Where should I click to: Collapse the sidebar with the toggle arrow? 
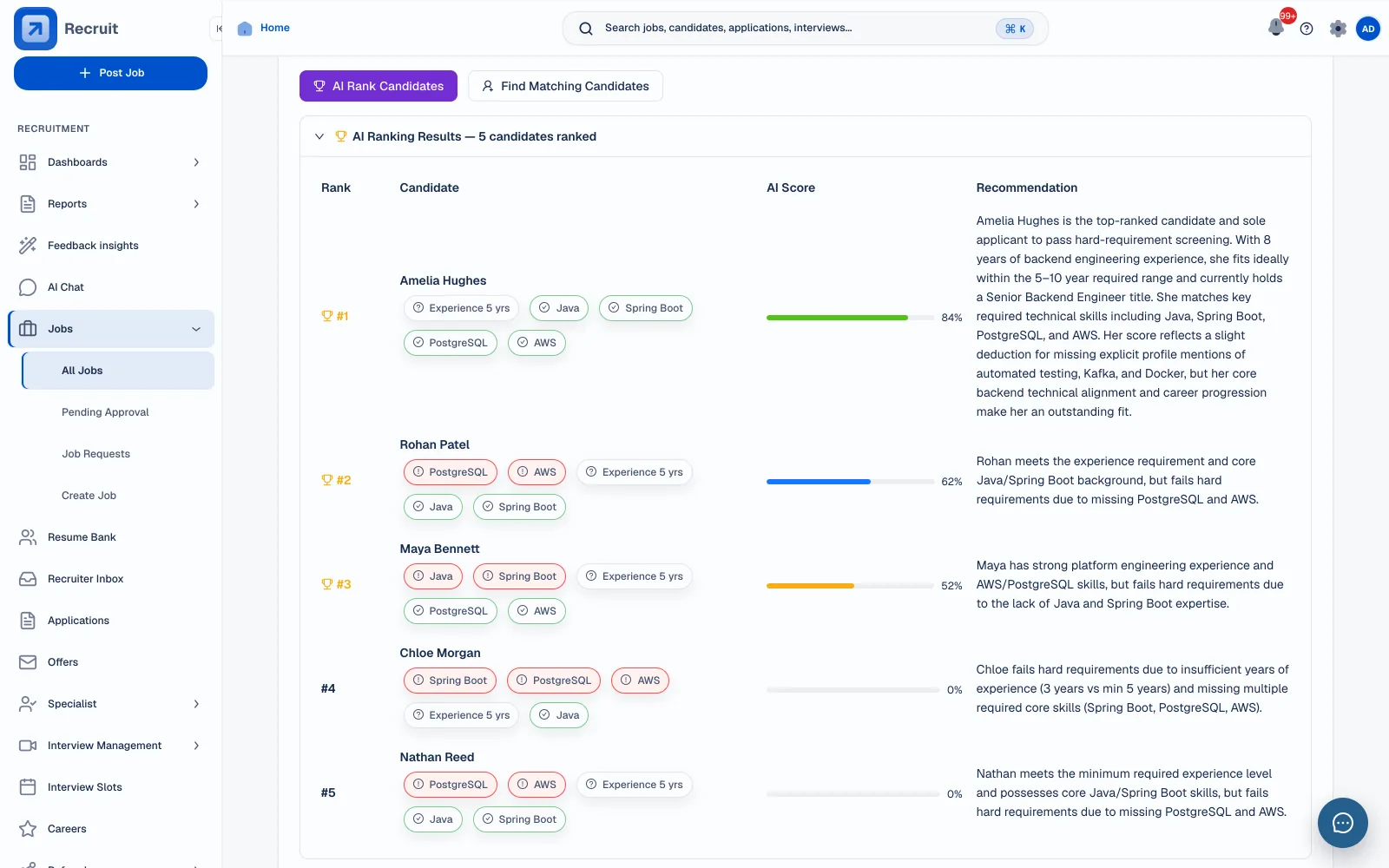218,29
